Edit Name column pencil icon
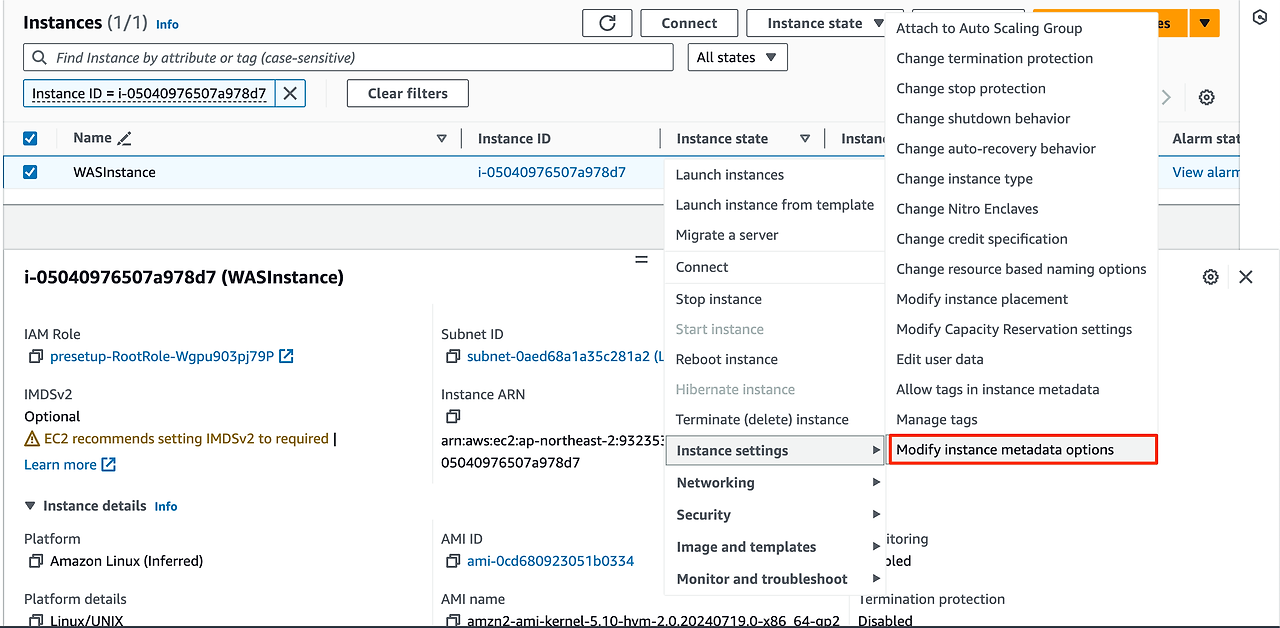The image size is (1280, 628). pyautogui.click(x=124, y=138)
